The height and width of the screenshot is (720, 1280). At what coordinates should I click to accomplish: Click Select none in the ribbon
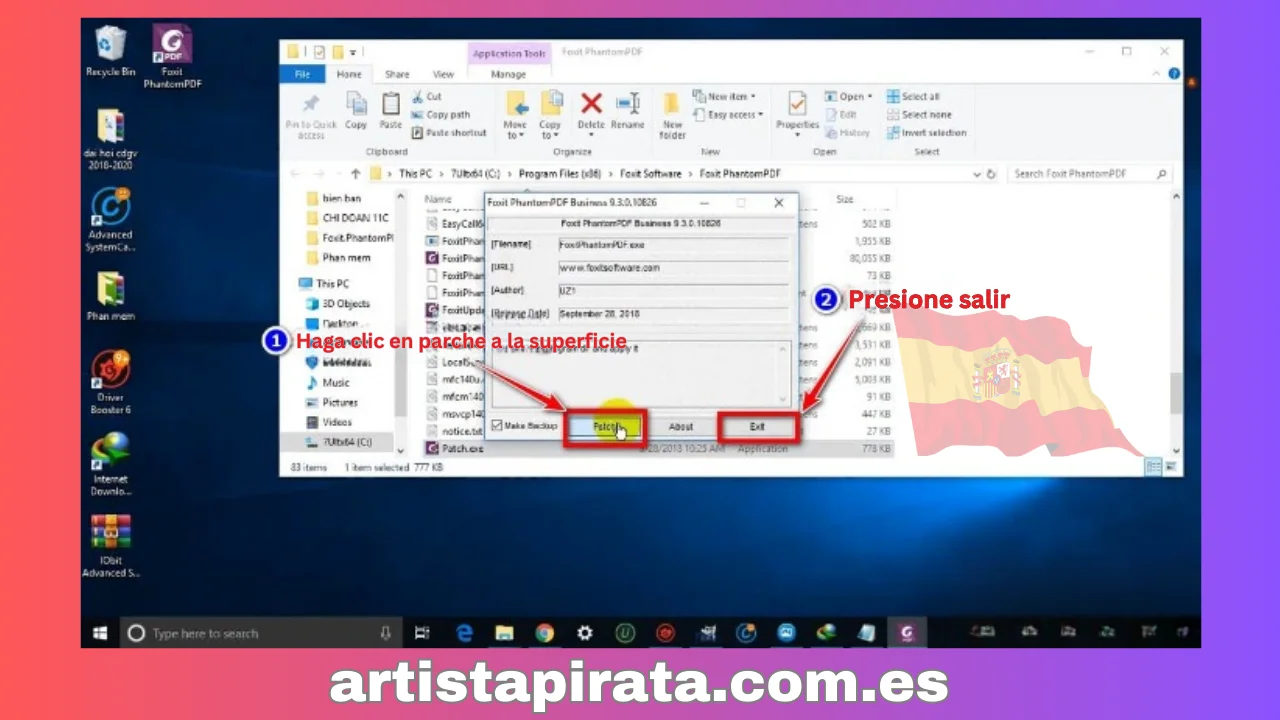pos(919,115)
